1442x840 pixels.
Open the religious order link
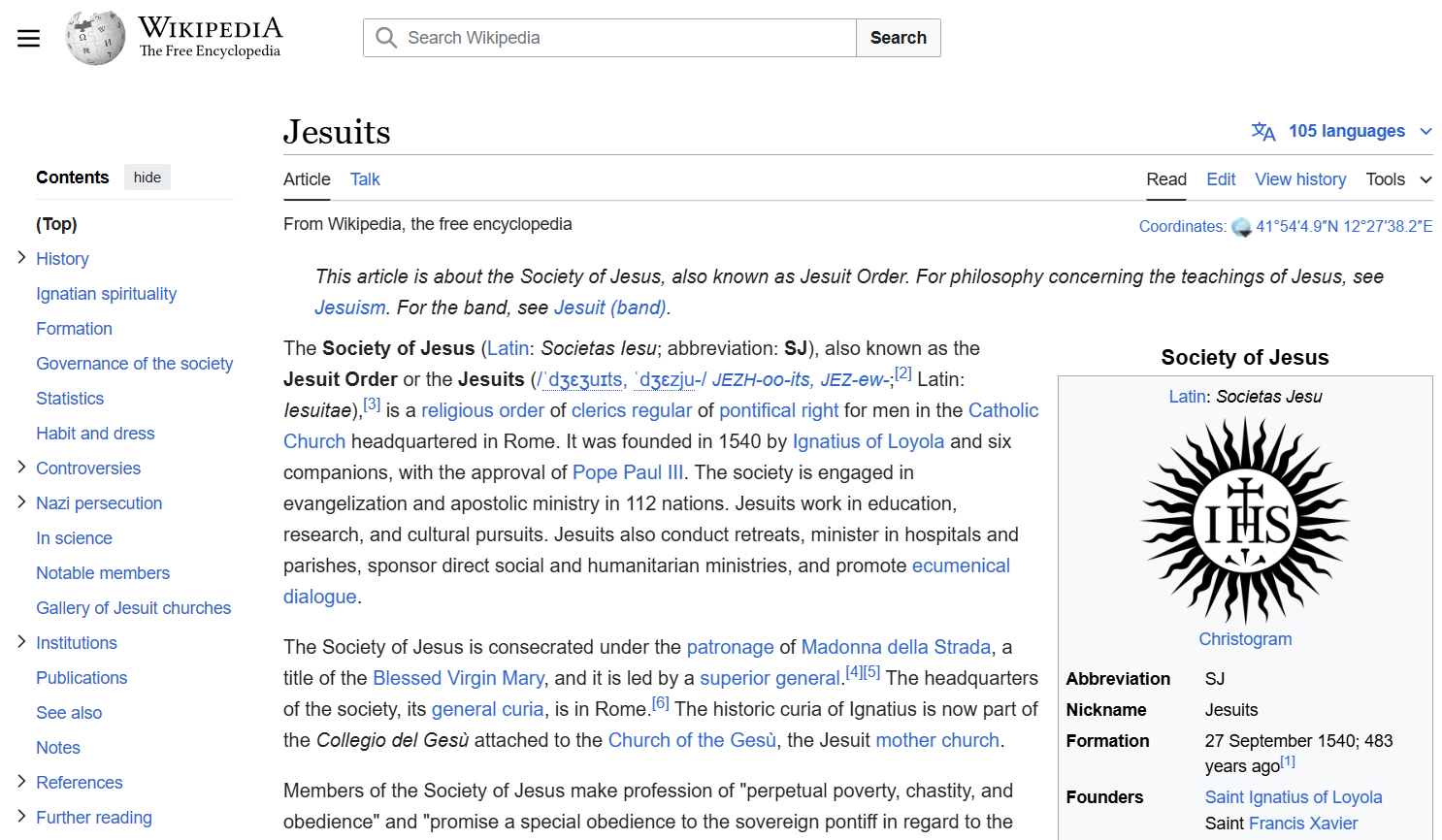[482, 410]
